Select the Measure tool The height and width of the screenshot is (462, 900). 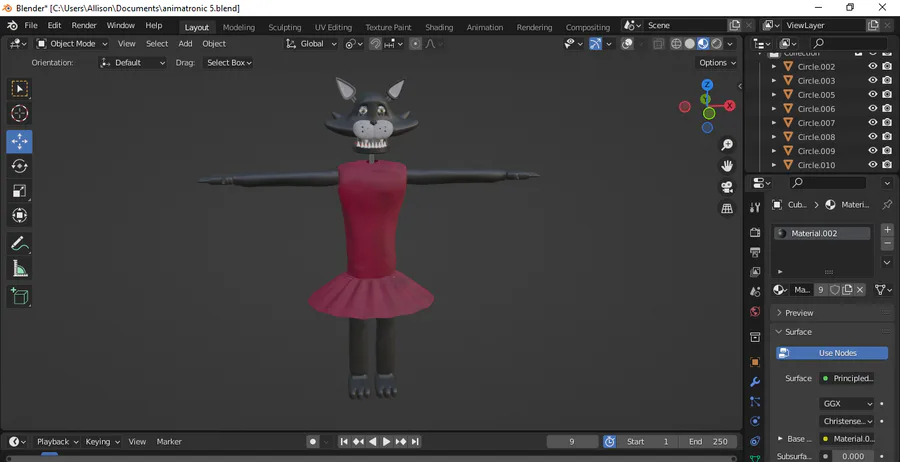pyautogui.click(x=20, y=269)
